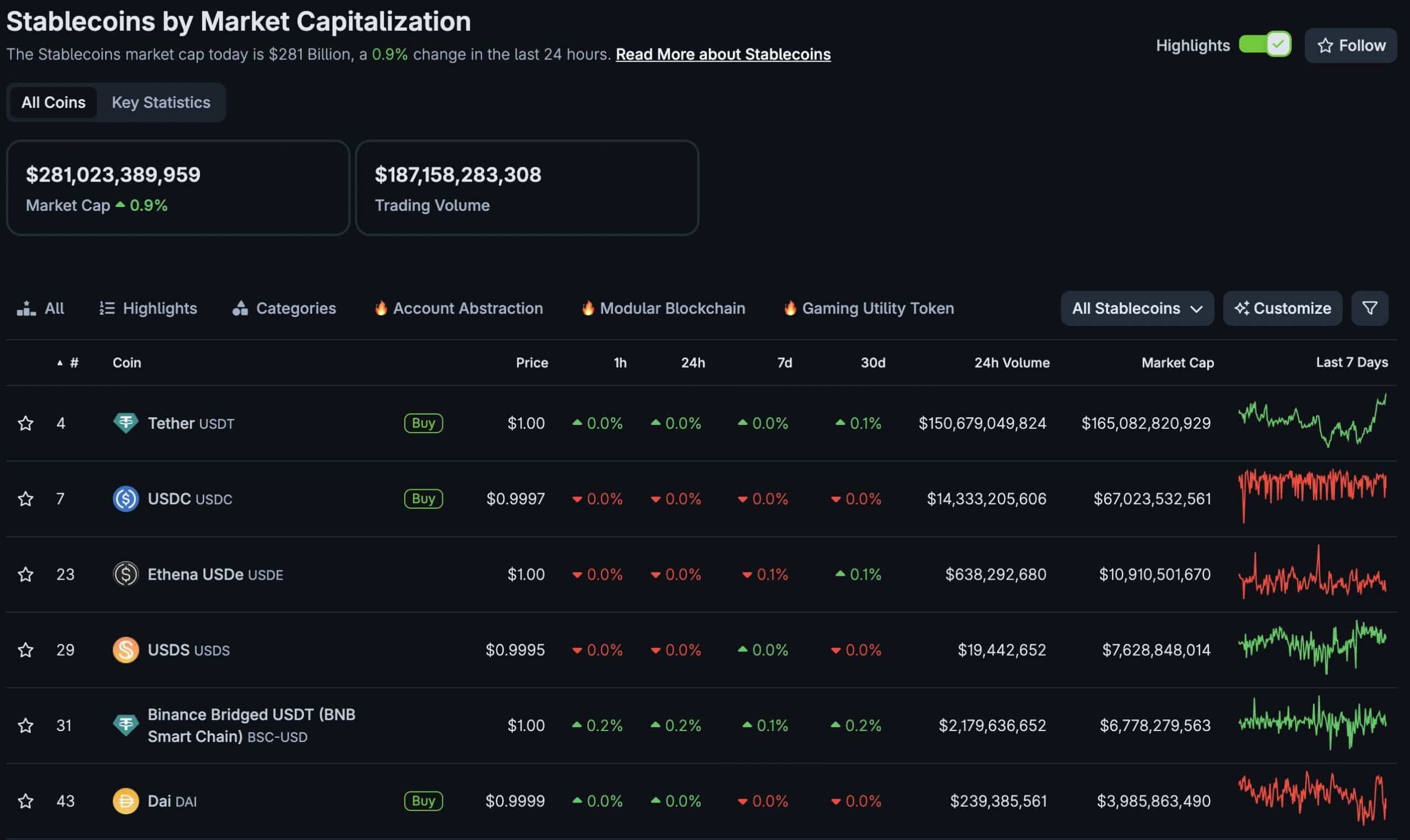Image resolution: width=1410 pixels, height=840 pixels.
Task: Open Read More about Stablecoins link
Action: pos(723,54)
